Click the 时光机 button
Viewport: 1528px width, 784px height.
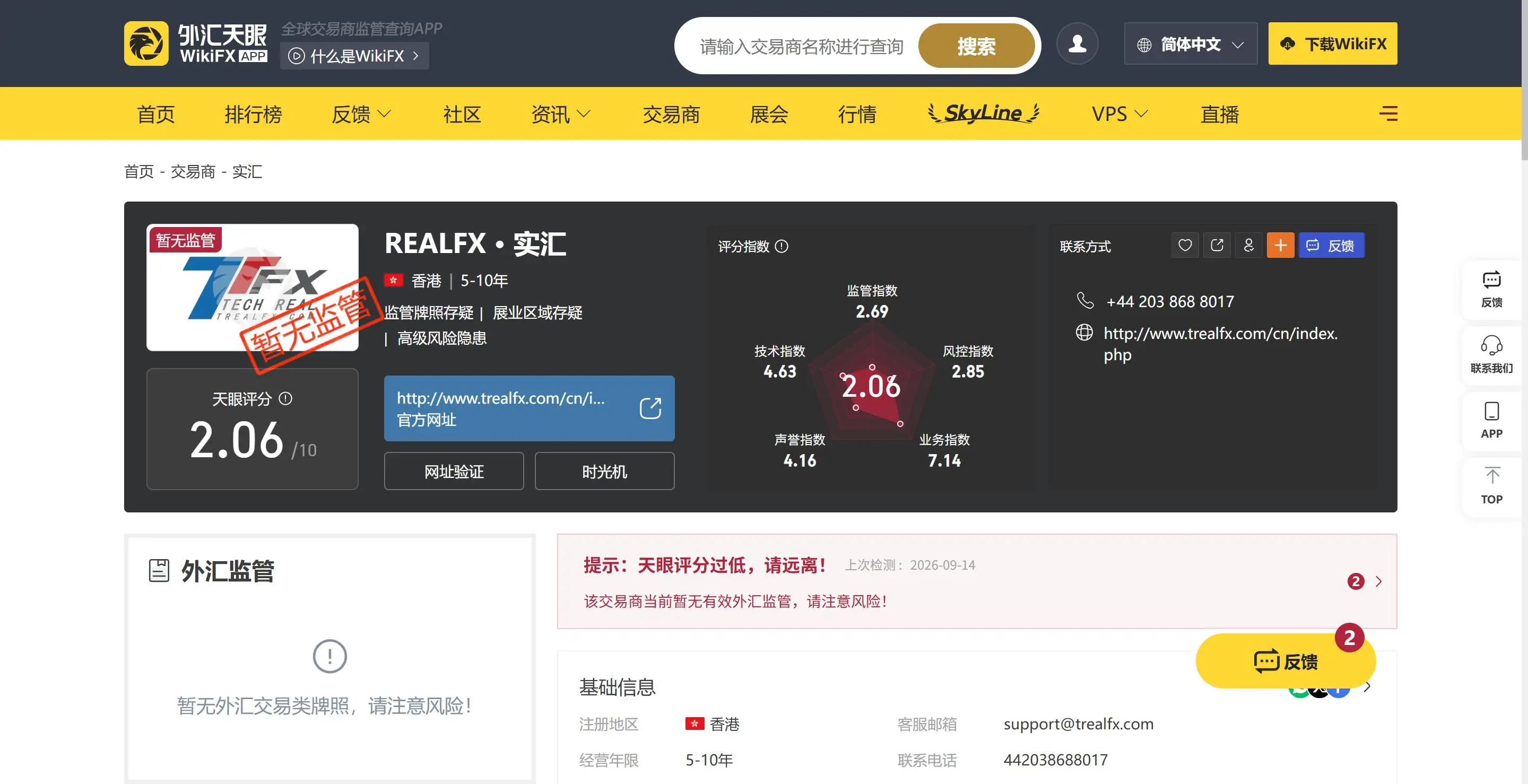click(604, 471)
